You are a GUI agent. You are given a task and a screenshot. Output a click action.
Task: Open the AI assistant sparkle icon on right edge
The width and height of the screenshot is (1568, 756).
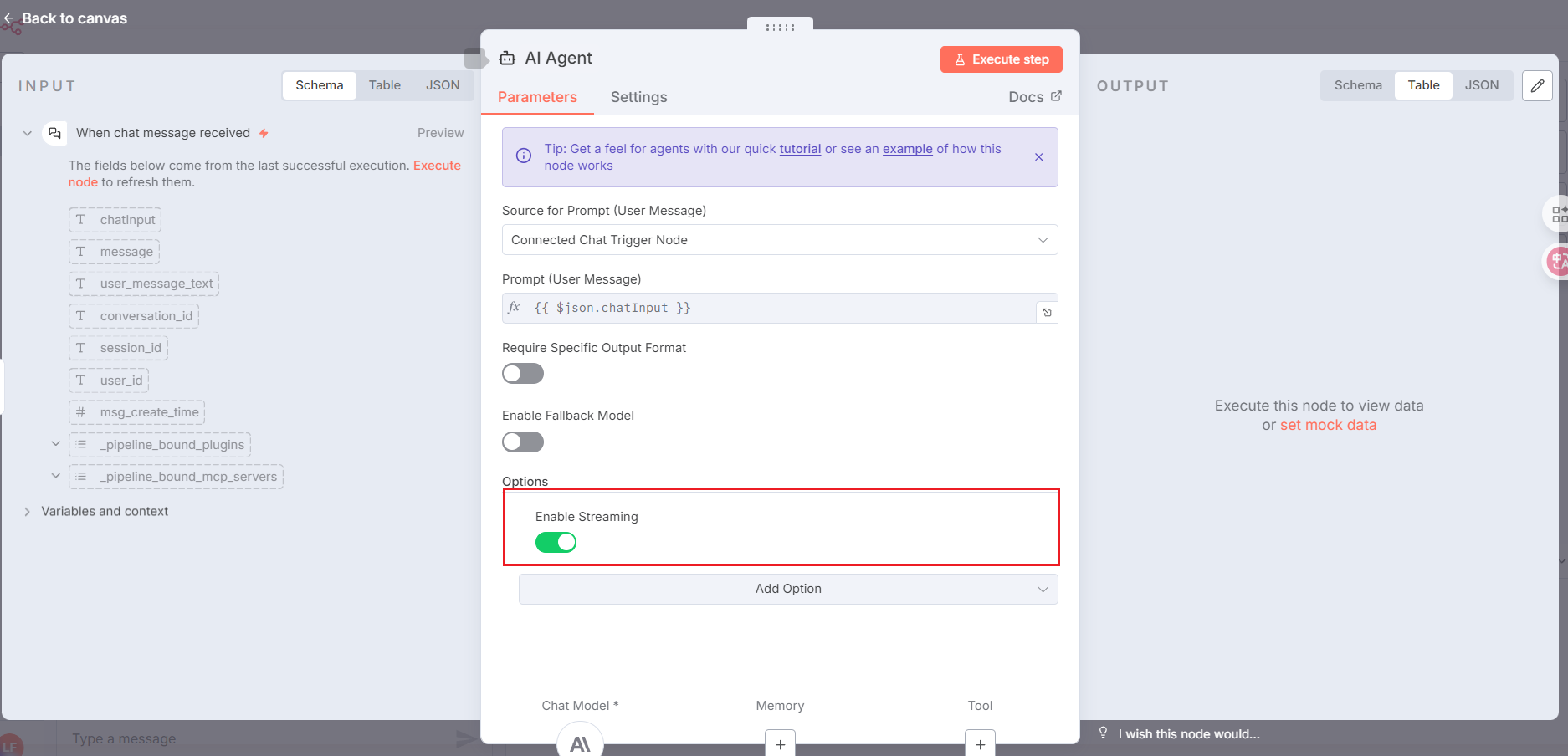click(1557, 213)
